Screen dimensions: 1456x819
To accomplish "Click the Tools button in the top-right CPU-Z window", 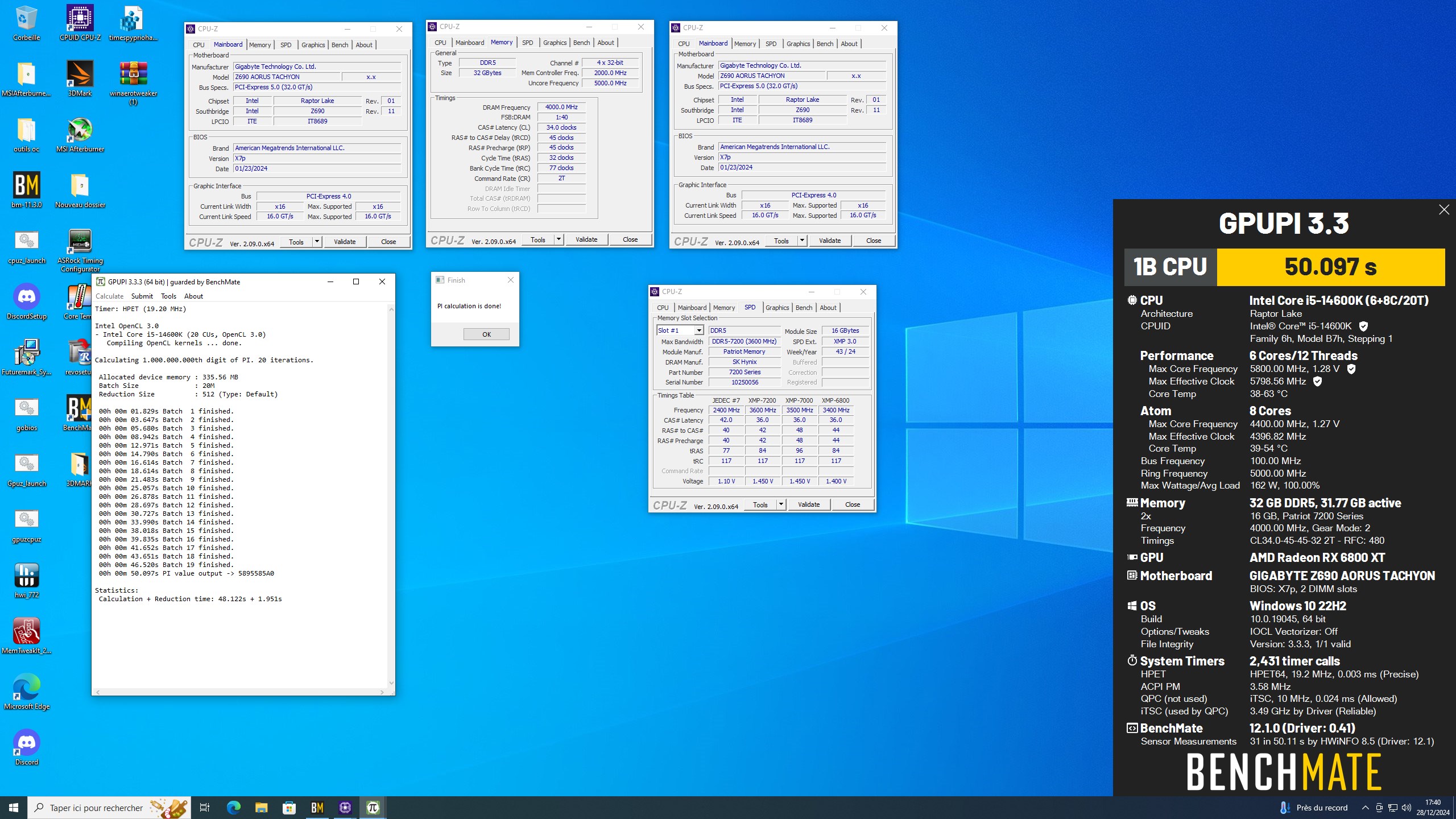I will (781, 241).
